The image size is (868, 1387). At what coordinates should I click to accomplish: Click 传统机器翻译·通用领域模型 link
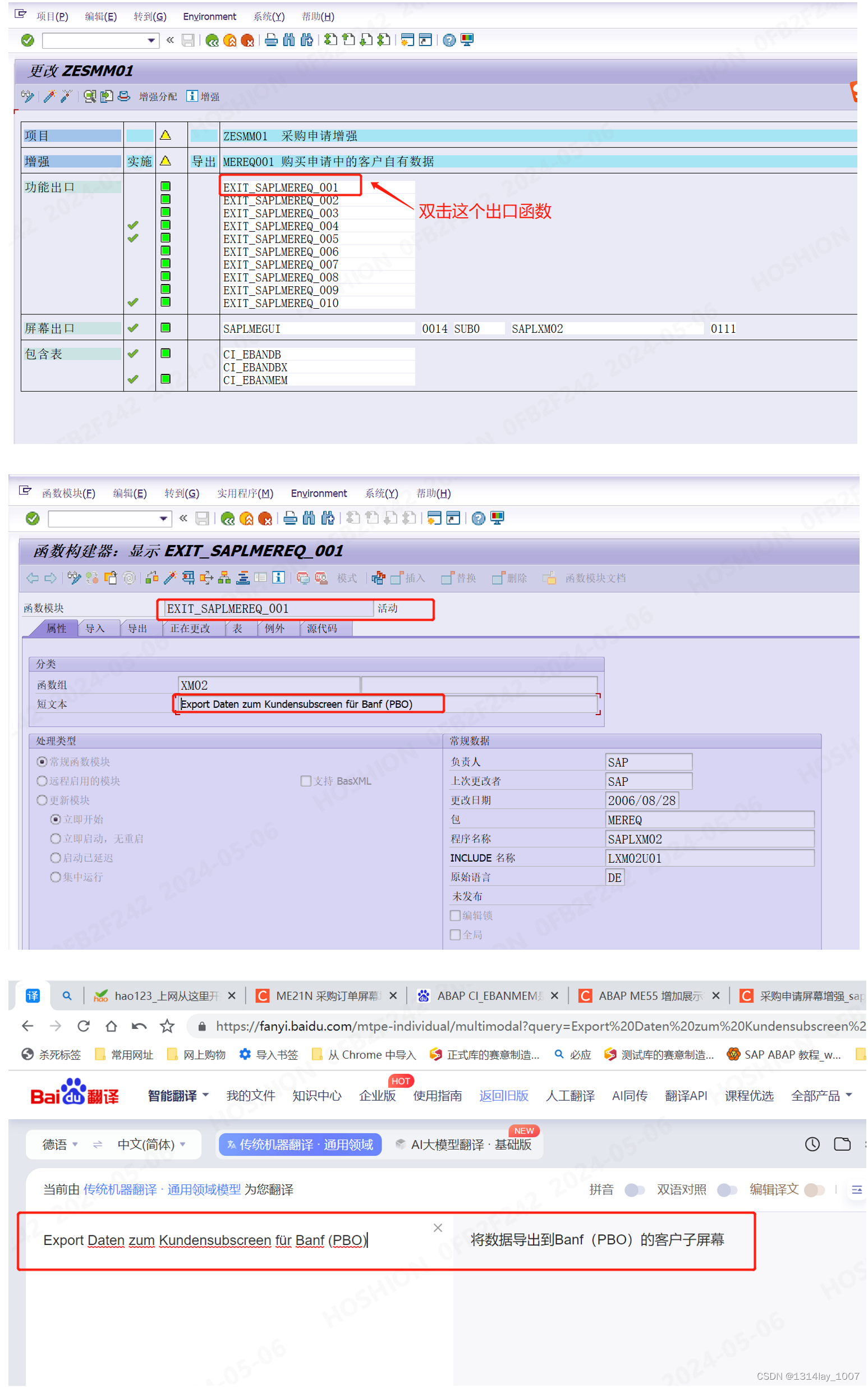(x=162, y=1191)
